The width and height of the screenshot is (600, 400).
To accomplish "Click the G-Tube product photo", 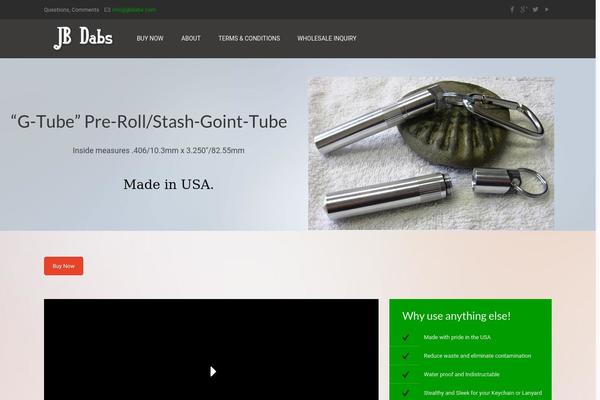I will point(431,153).
